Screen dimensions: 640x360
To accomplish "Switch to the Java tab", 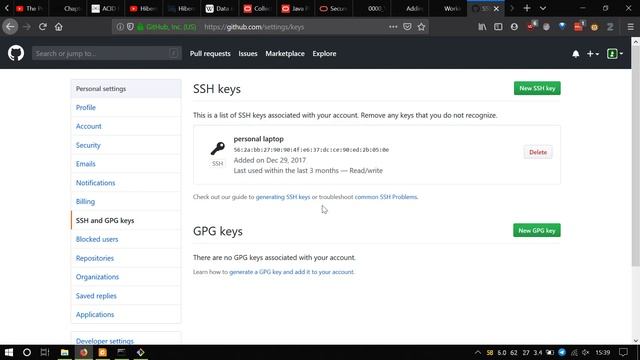I will pos(295,8).
